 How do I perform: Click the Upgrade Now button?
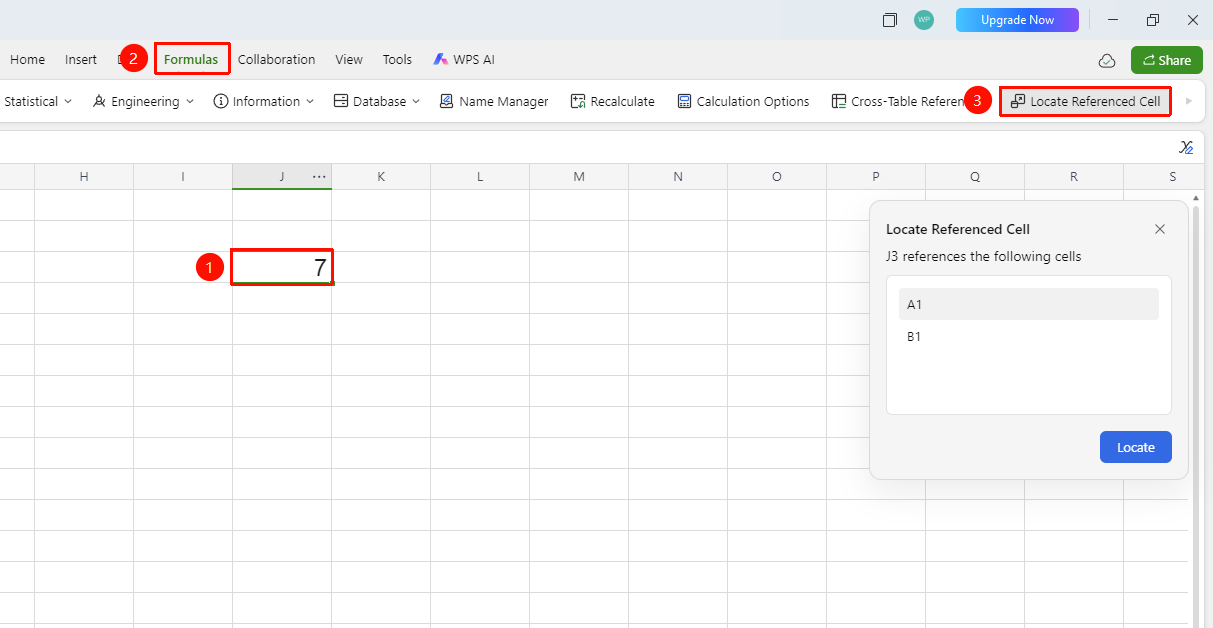1017,20
